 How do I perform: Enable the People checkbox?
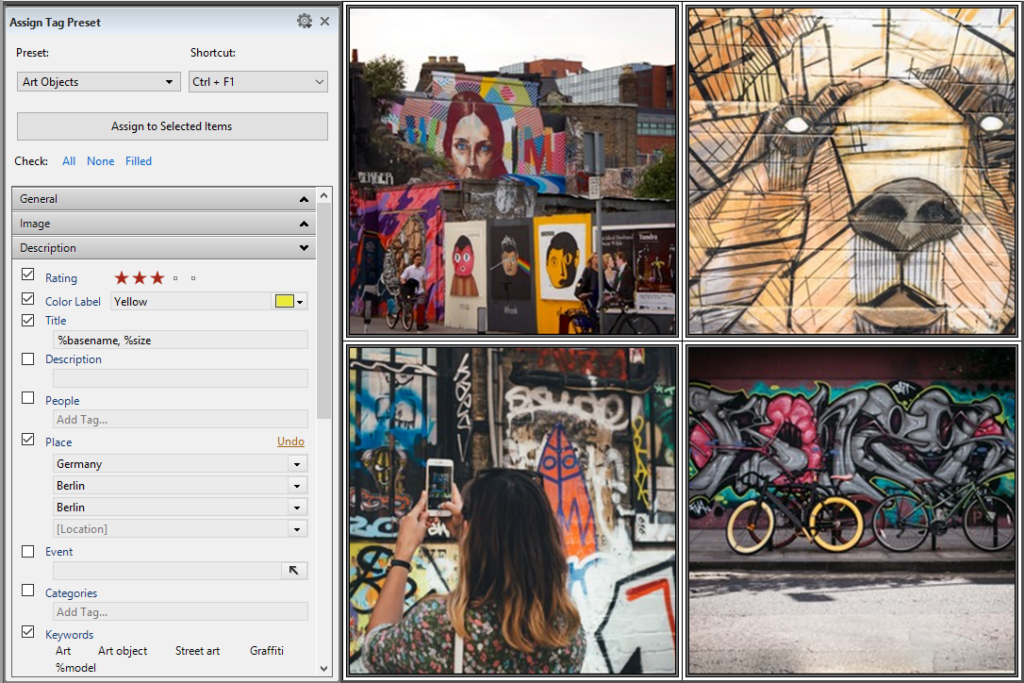coord(28,398)
